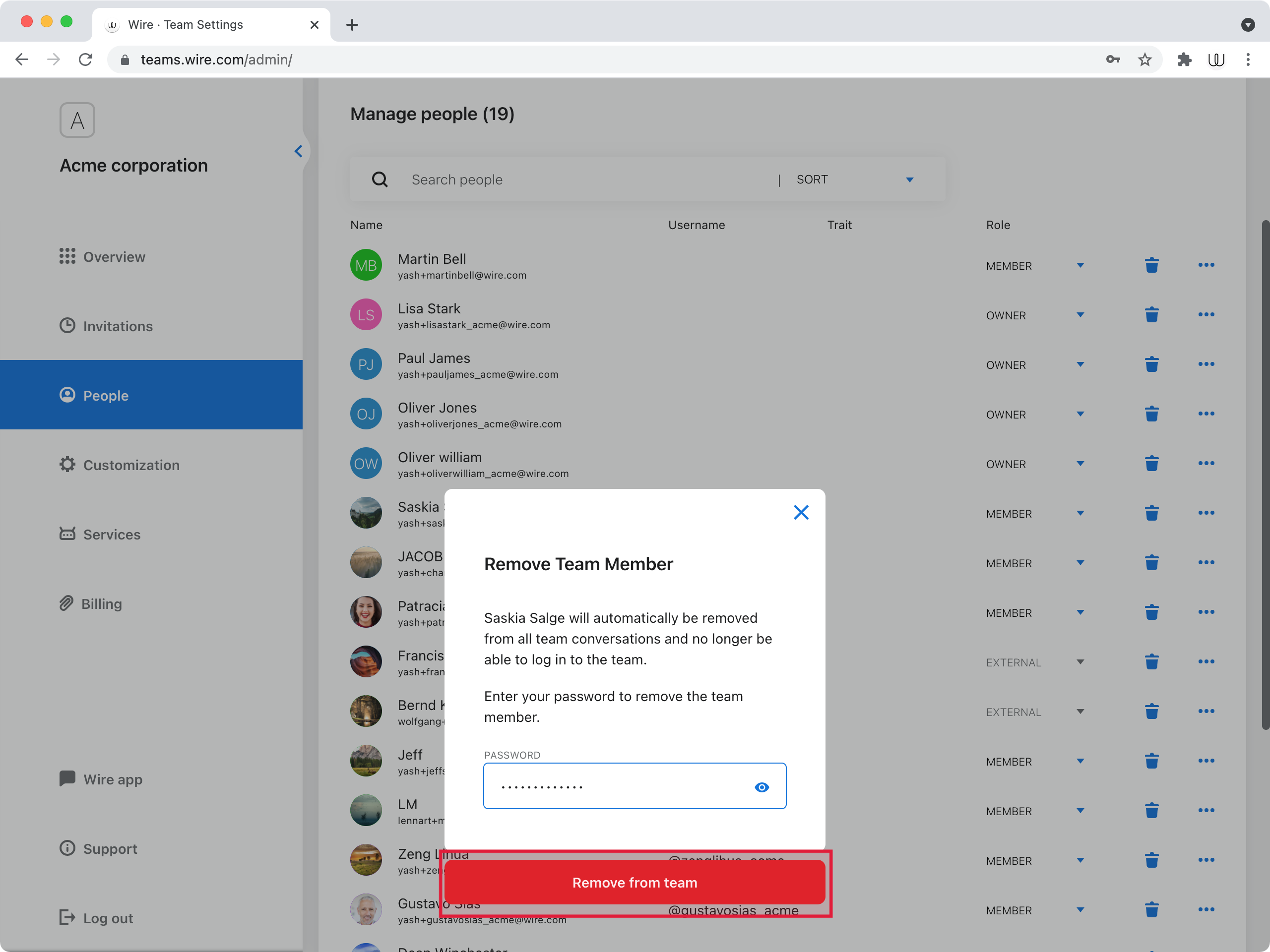The height and width of the screenshot is (952, 1270).
Task: Click trash icon for Oliver william
Action: [x=1151, y=463]
